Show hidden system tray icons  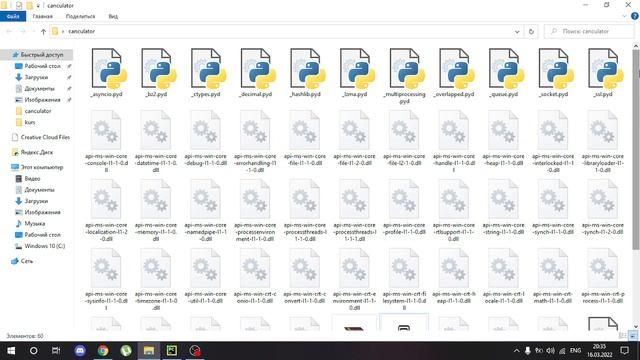516,351
